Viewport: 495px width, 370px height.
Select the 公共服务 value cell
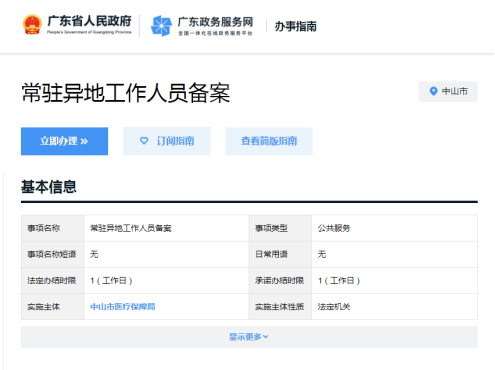tap(395, 228)
